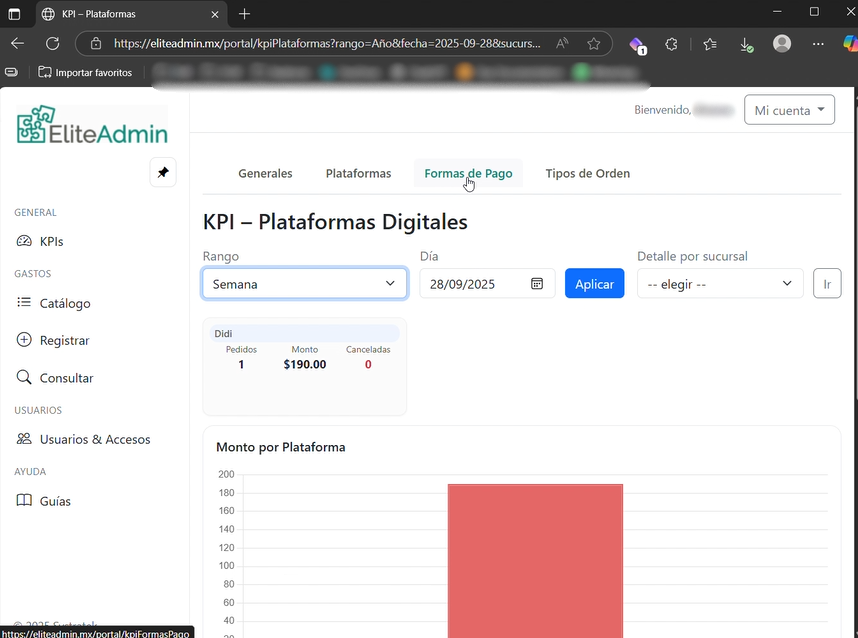Open the calendar picker in Día field
This screenshot has height=638, width=858.
(537, 284)
